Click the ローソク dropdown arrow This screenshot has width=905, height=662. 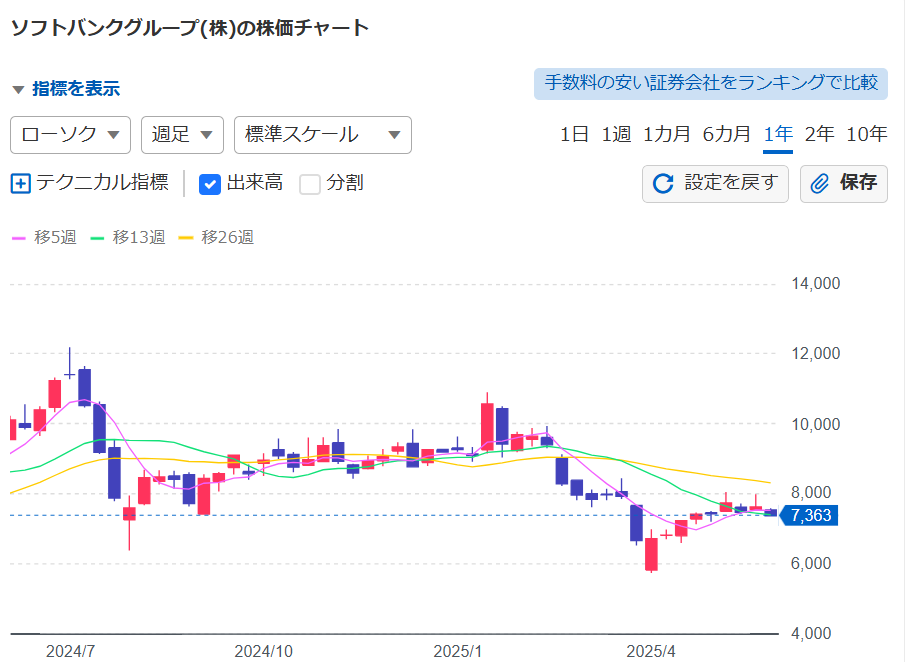click(114, 136)
